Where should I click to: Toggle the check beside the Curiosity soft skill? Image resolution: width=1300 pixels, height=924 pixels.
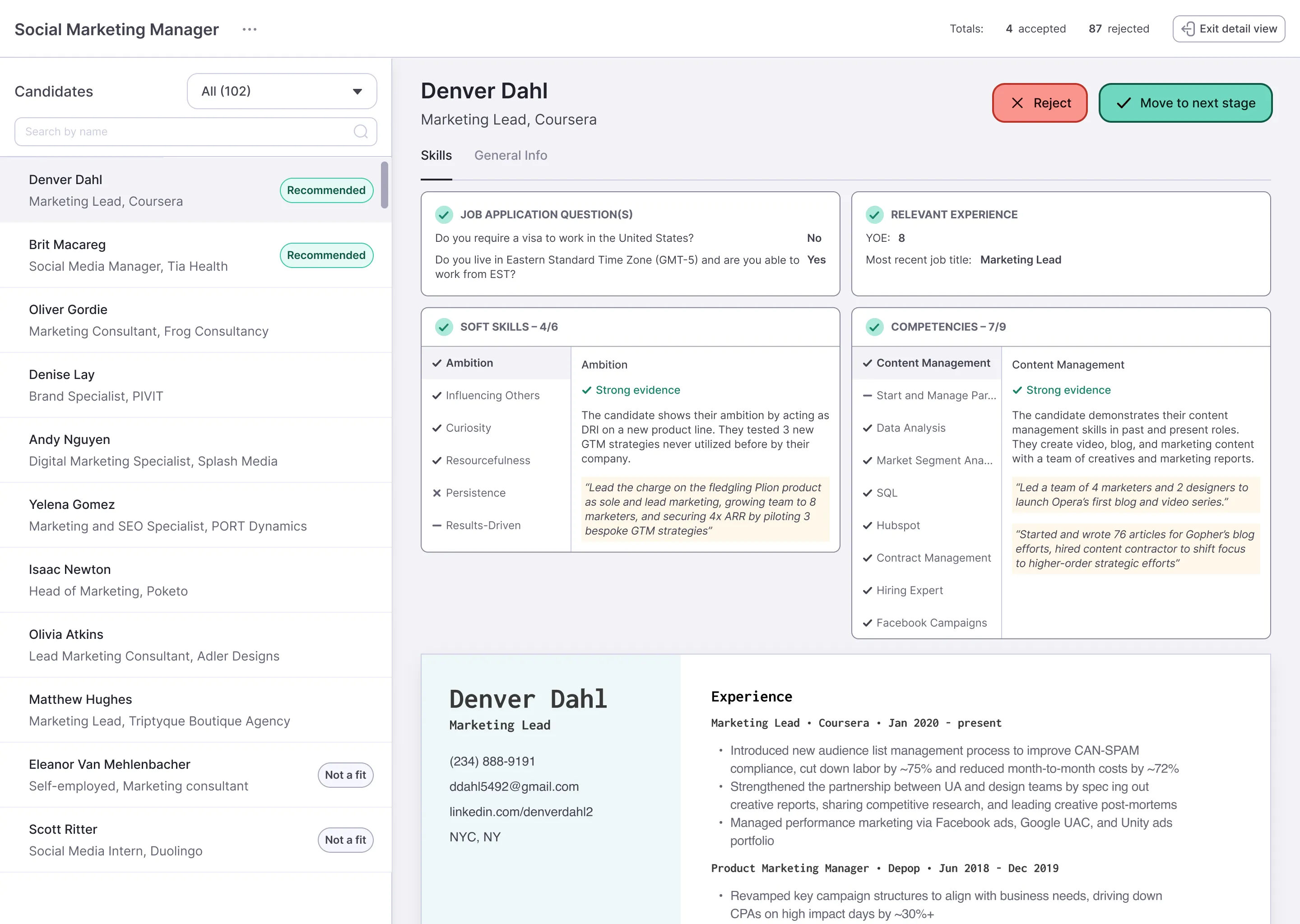tap(436, 427)
